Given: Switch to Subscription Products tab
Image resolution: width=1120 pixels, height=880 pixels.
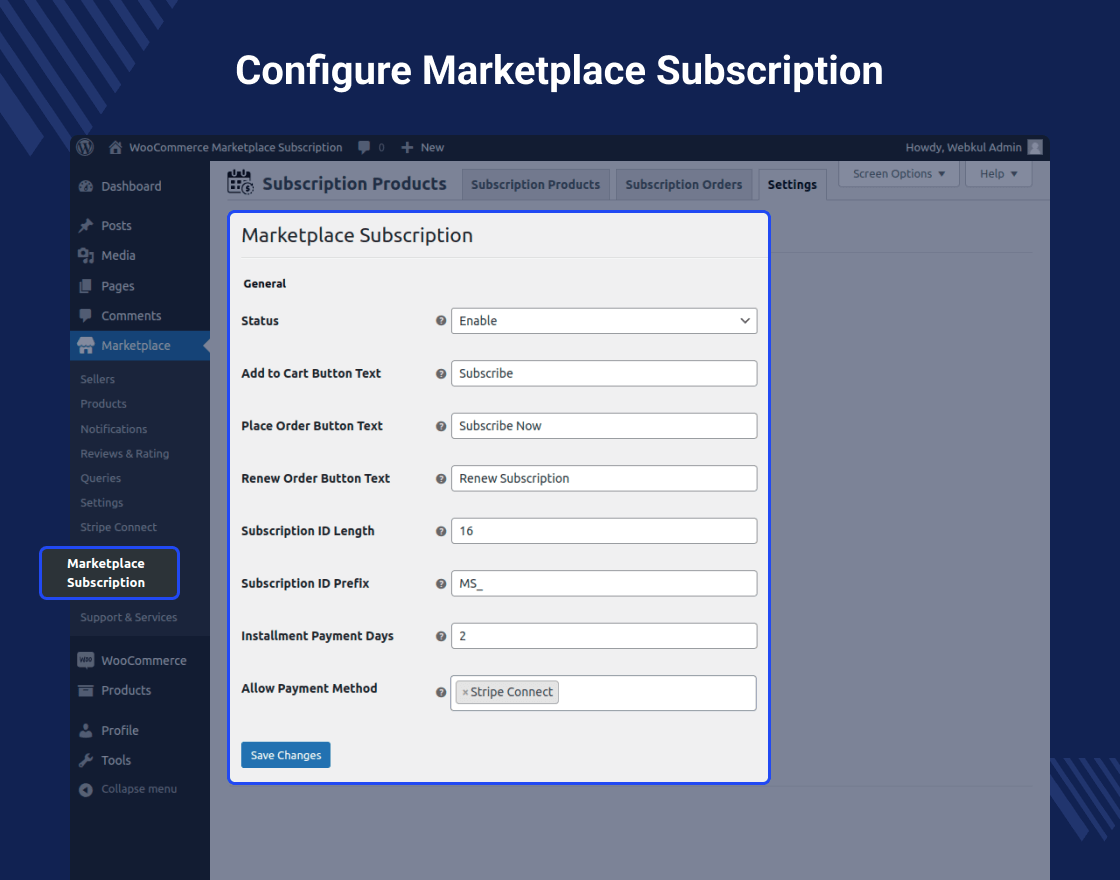Looking at the screenshot, I should coord(536,184).
